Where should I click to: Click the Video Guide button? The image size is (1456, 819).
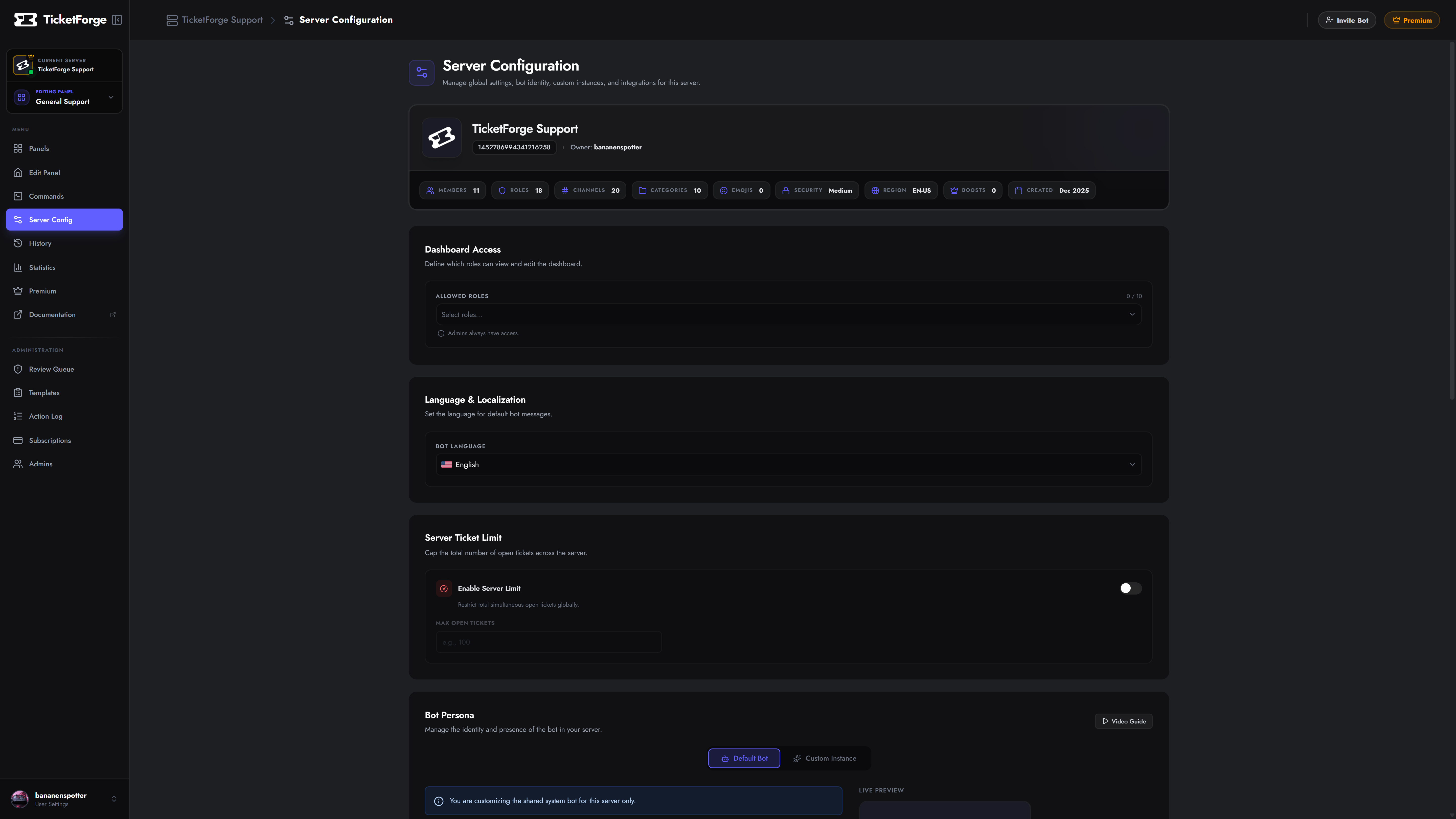coord(1124,721)
